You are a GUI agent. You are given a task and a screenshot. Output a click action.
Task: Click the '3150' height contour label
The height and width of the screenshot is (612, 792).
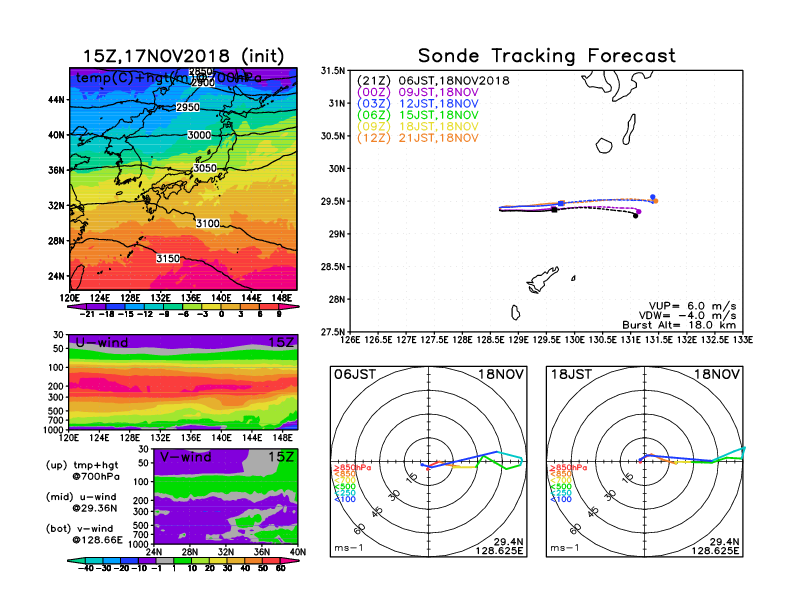pos(168,259)
